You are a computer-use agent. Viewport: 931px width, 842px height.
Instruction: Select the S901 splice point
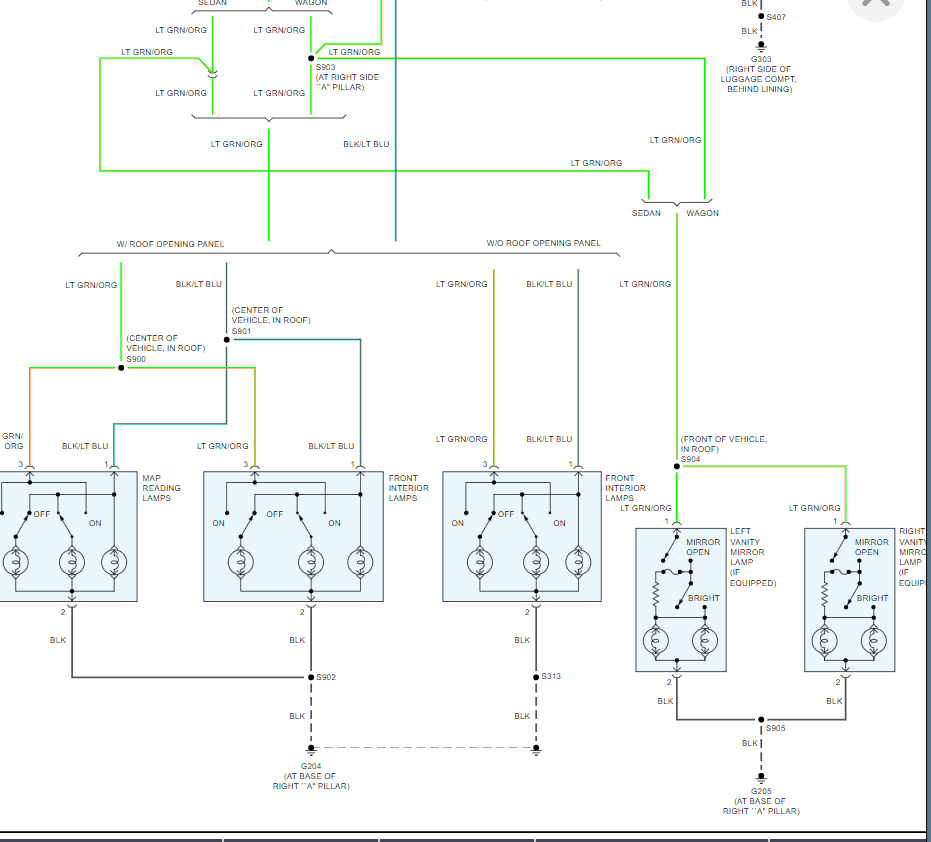point(227,340)
